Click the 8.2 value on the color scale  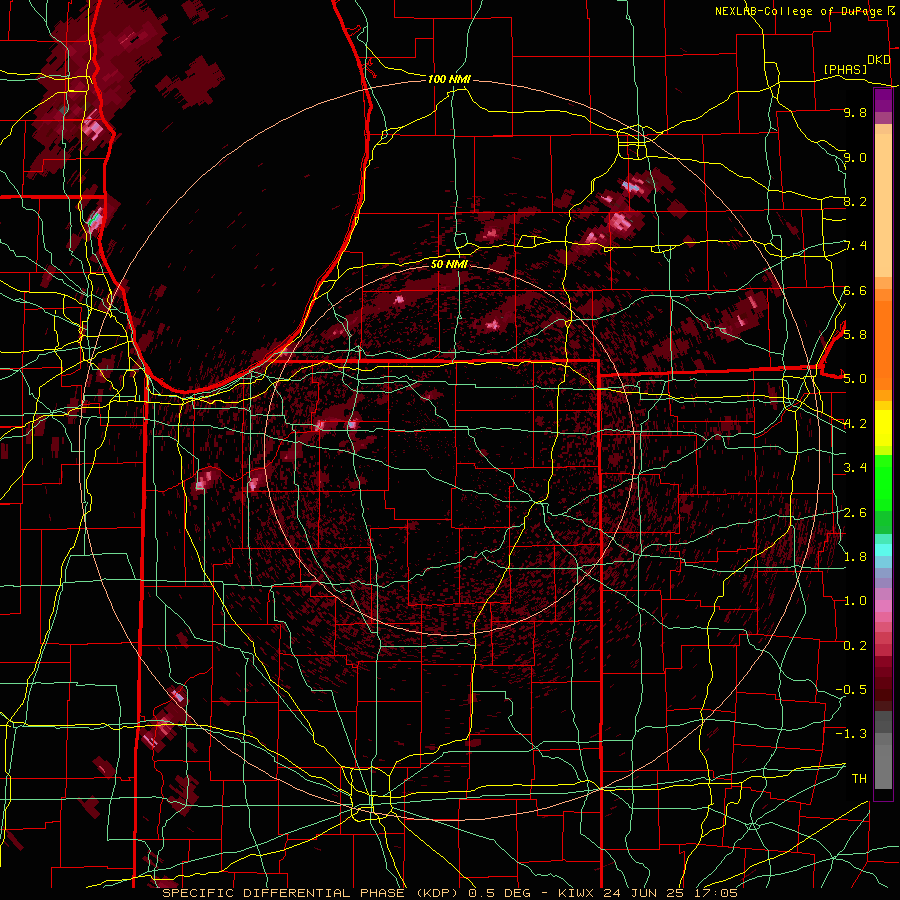855,201
